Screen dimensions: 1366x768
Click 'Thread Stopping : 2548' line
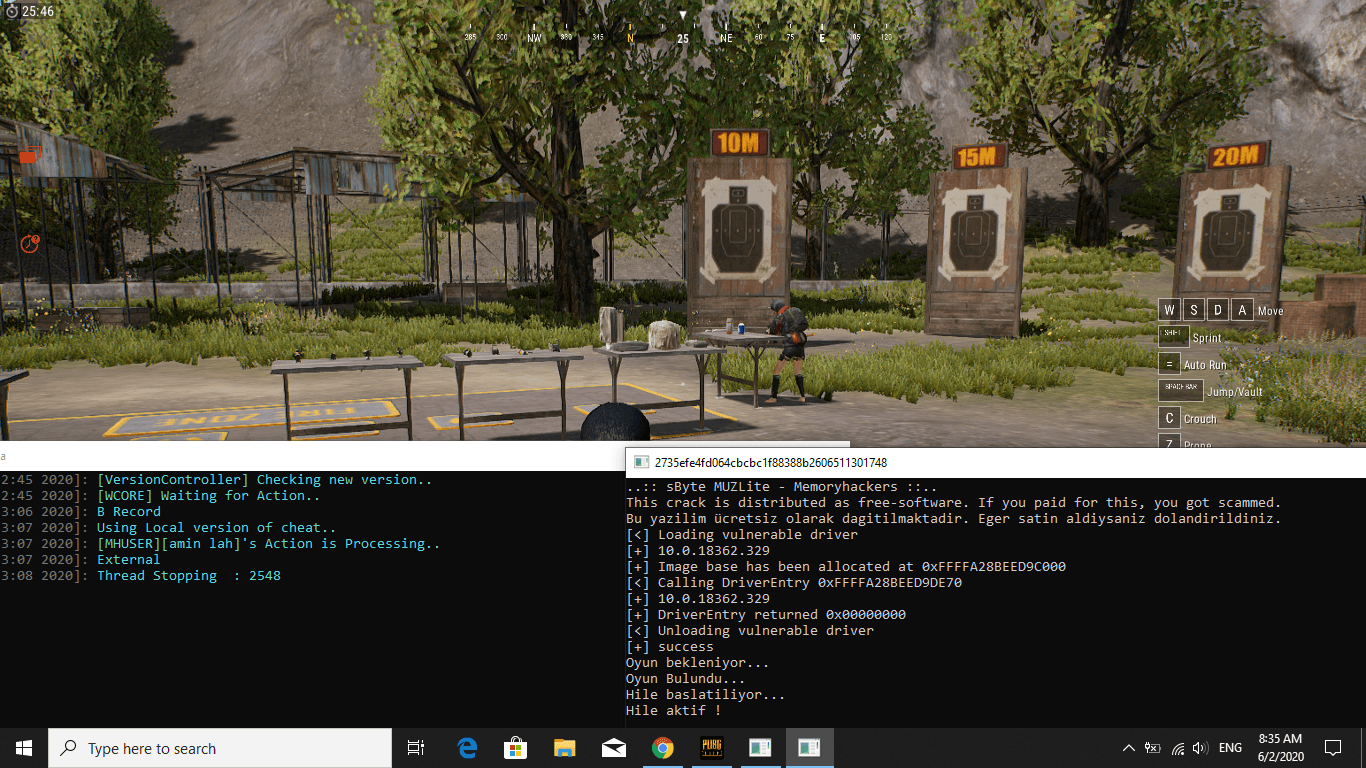[x=189, y=575]
